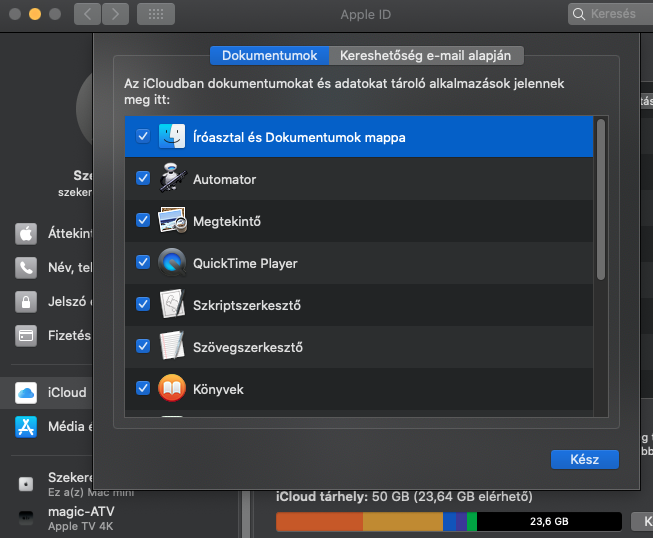Select the Íróasztal és Dokumentumok mappa row text

[299, 137]
